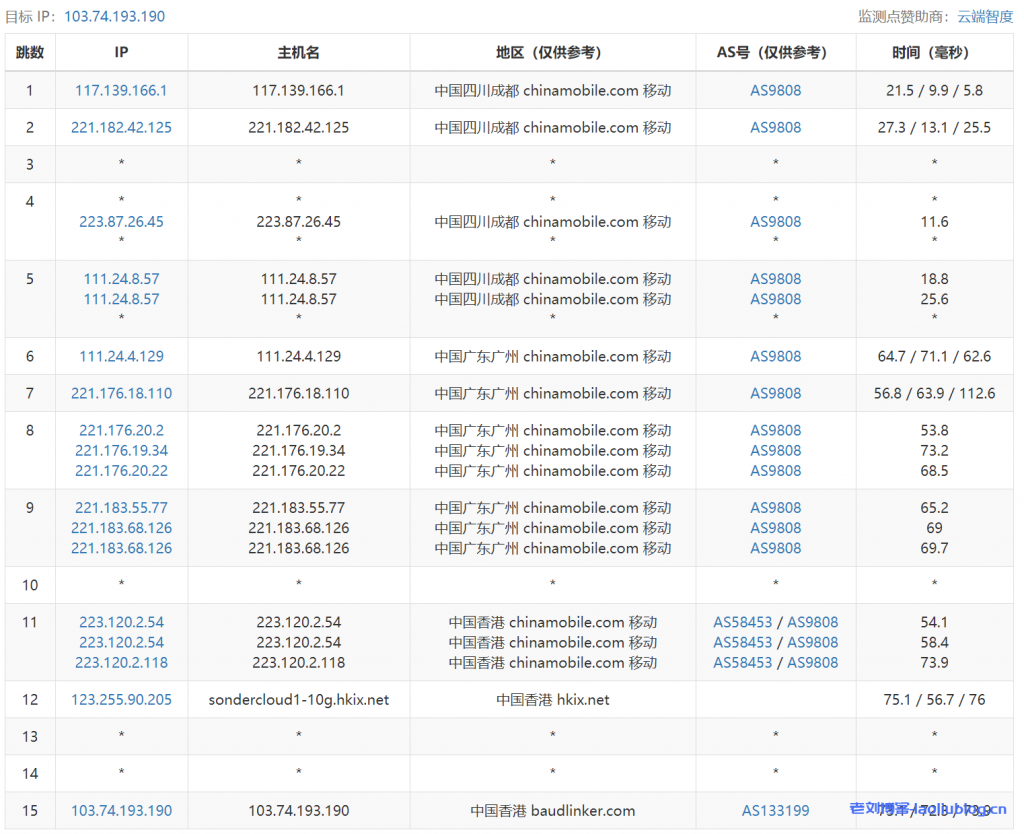The height and width of the screenshot is (834, 1024).
Task: Click the 主机名 column header
Action: (298, 53)
